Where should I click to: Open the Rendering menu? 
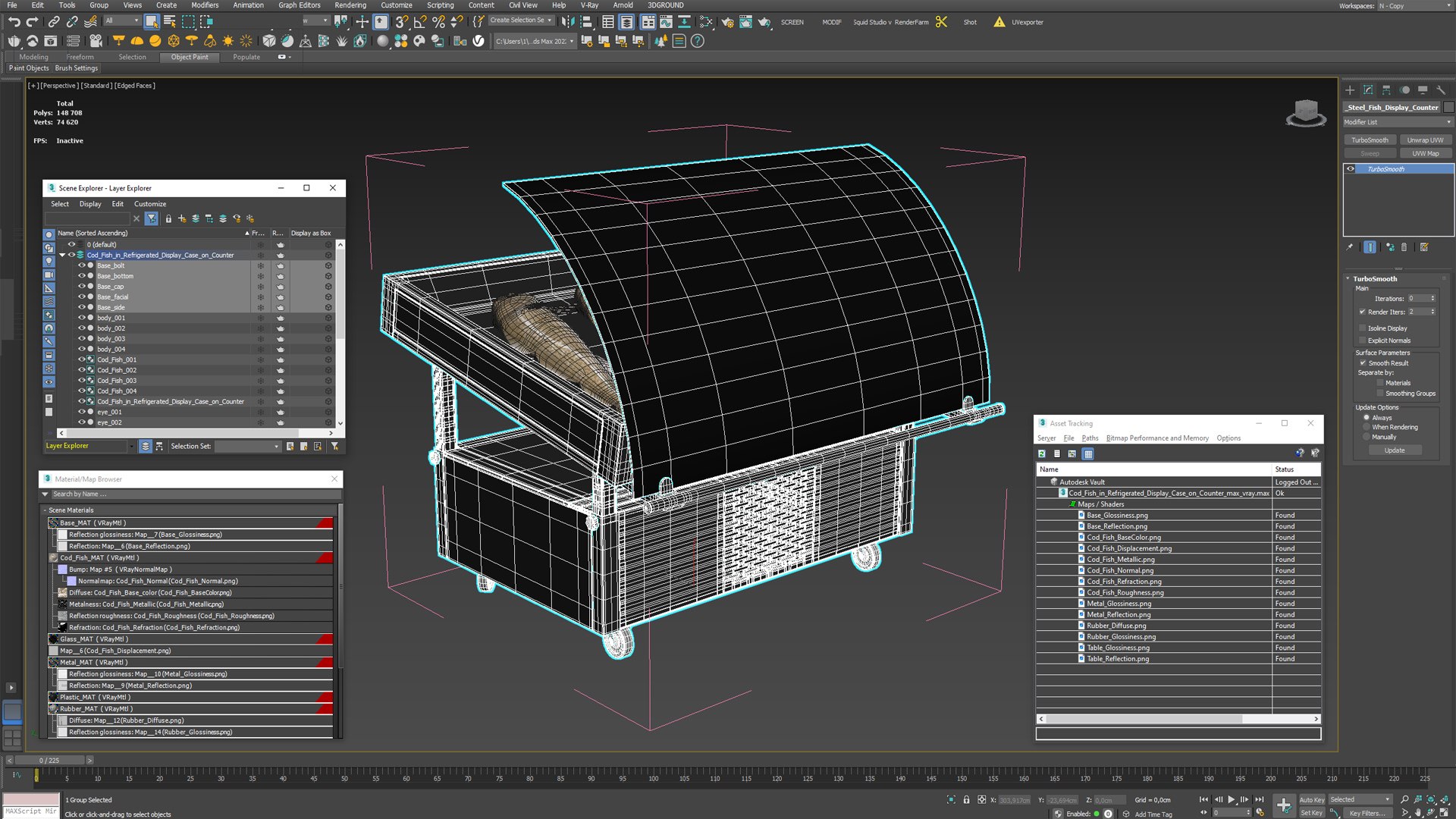click(x=350, y=5)
